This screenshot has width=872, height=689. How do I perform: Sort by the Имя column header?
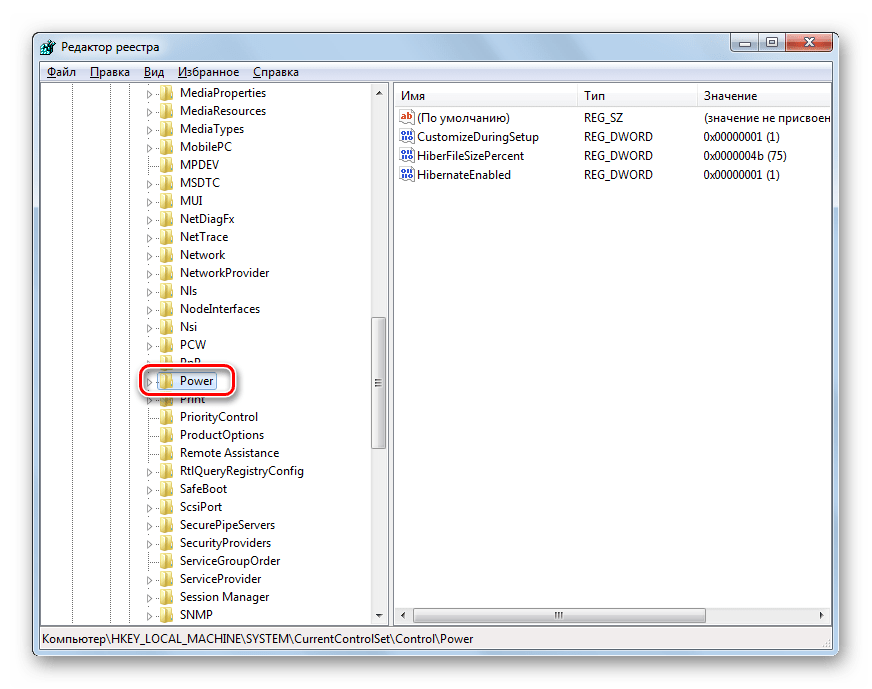click(486, 96)
